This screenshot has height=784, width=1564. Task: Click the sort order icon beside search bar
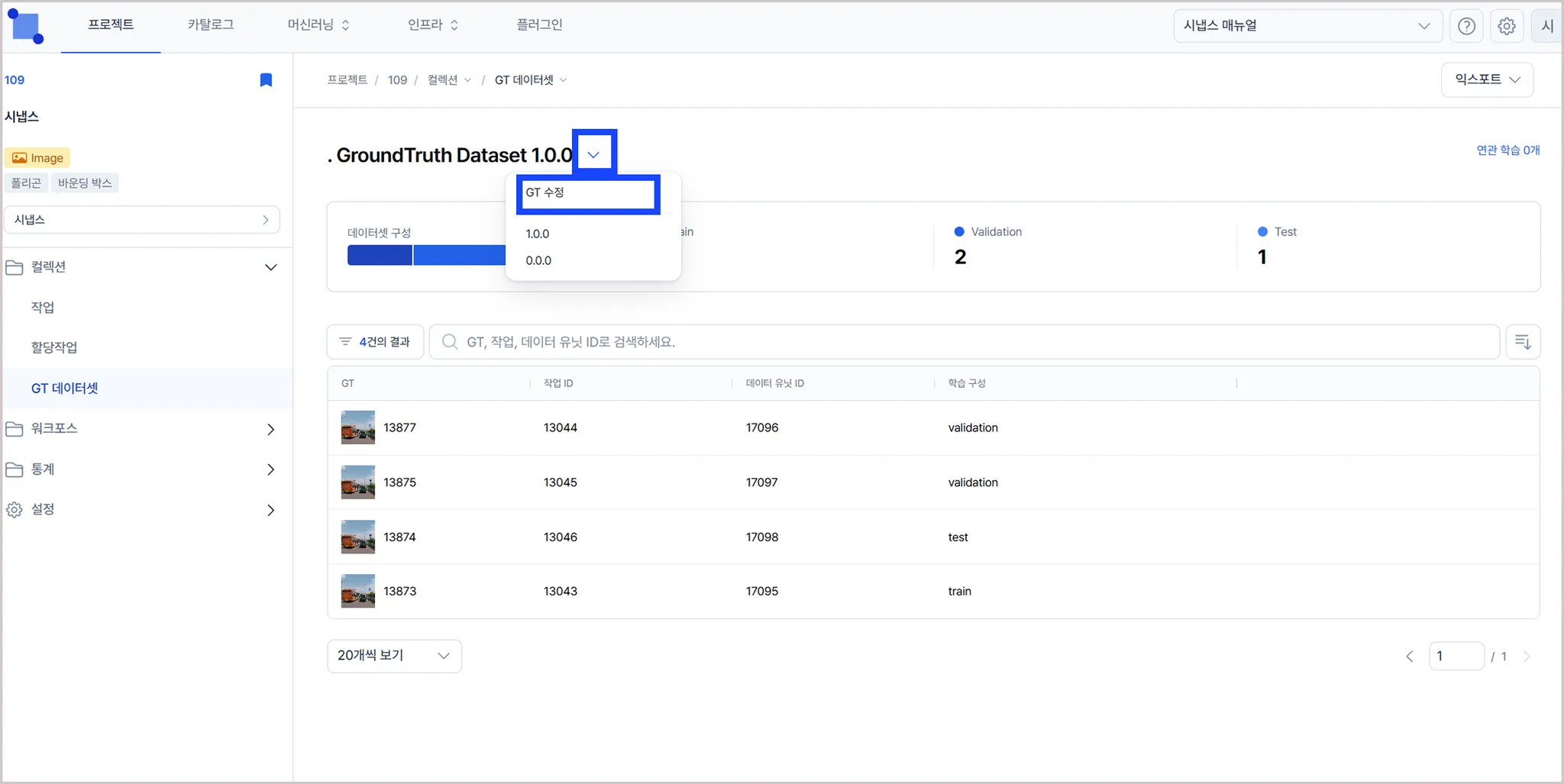(1523, 341)
